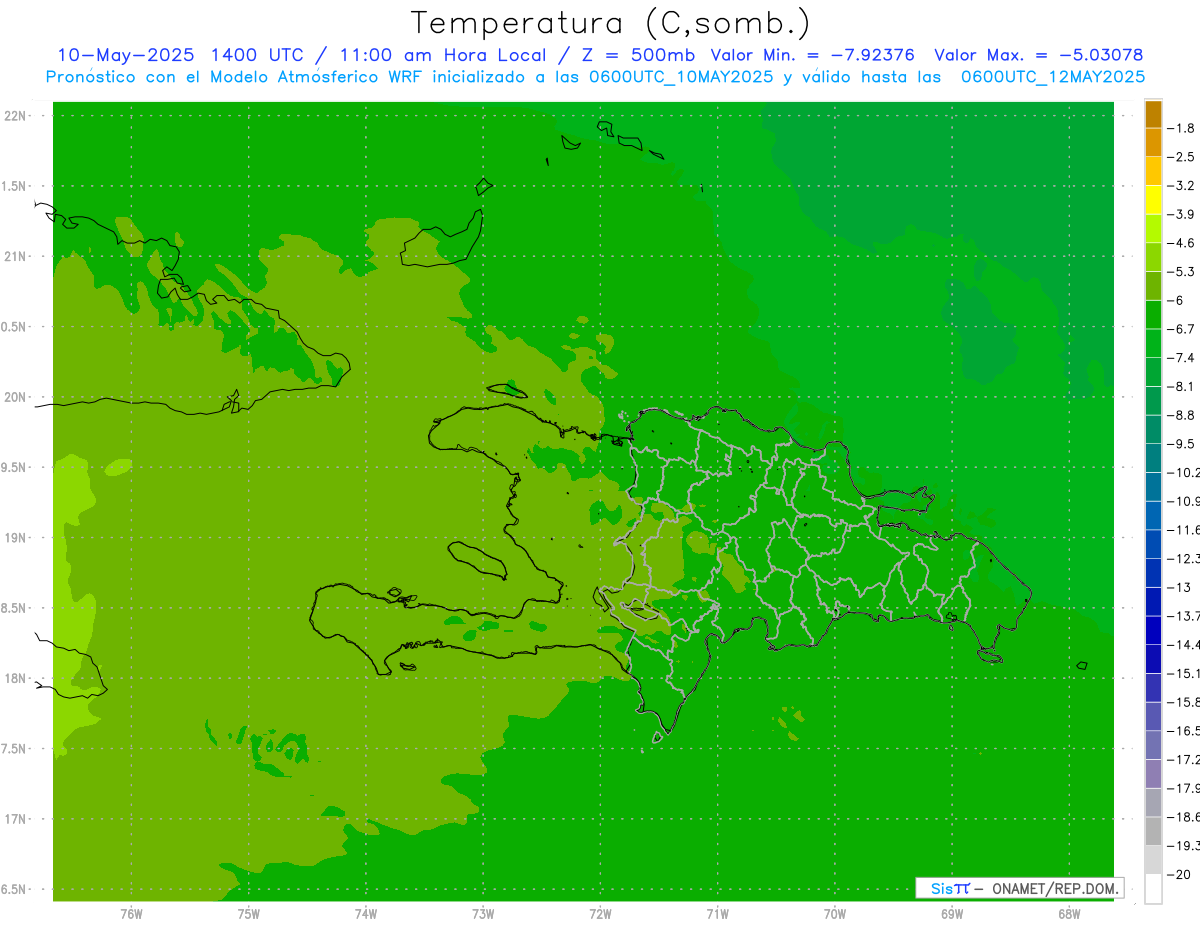
Task: Click the '0600UTC_12MAY2025' valid-until time text
Action: coord(1053,77)
